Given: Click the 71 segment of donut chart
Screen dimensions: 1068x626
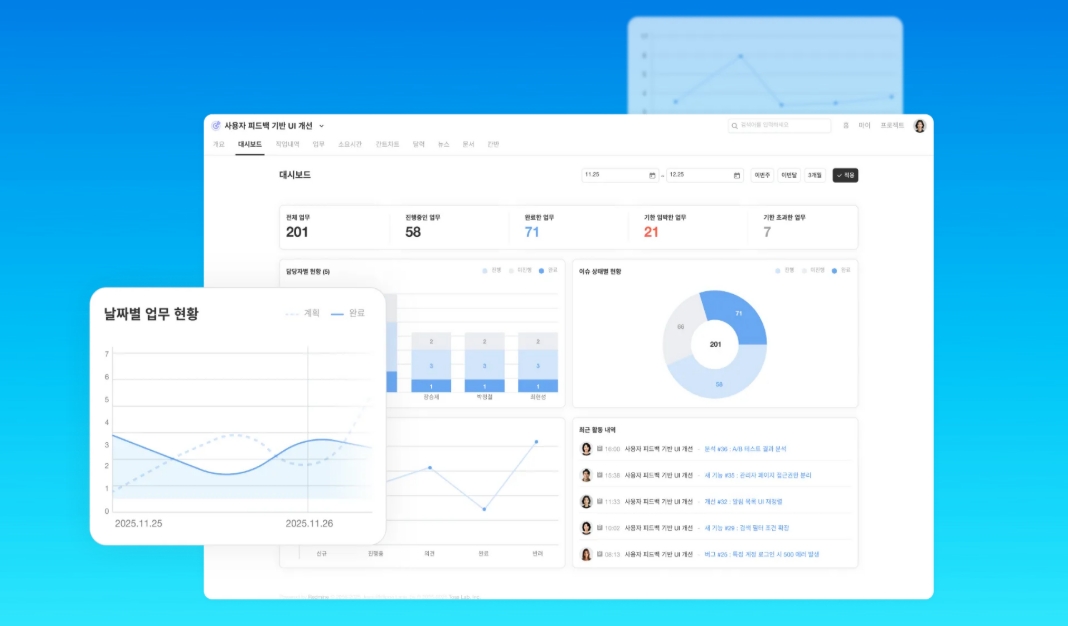Looking at the screenshot, I should [738, 313].
